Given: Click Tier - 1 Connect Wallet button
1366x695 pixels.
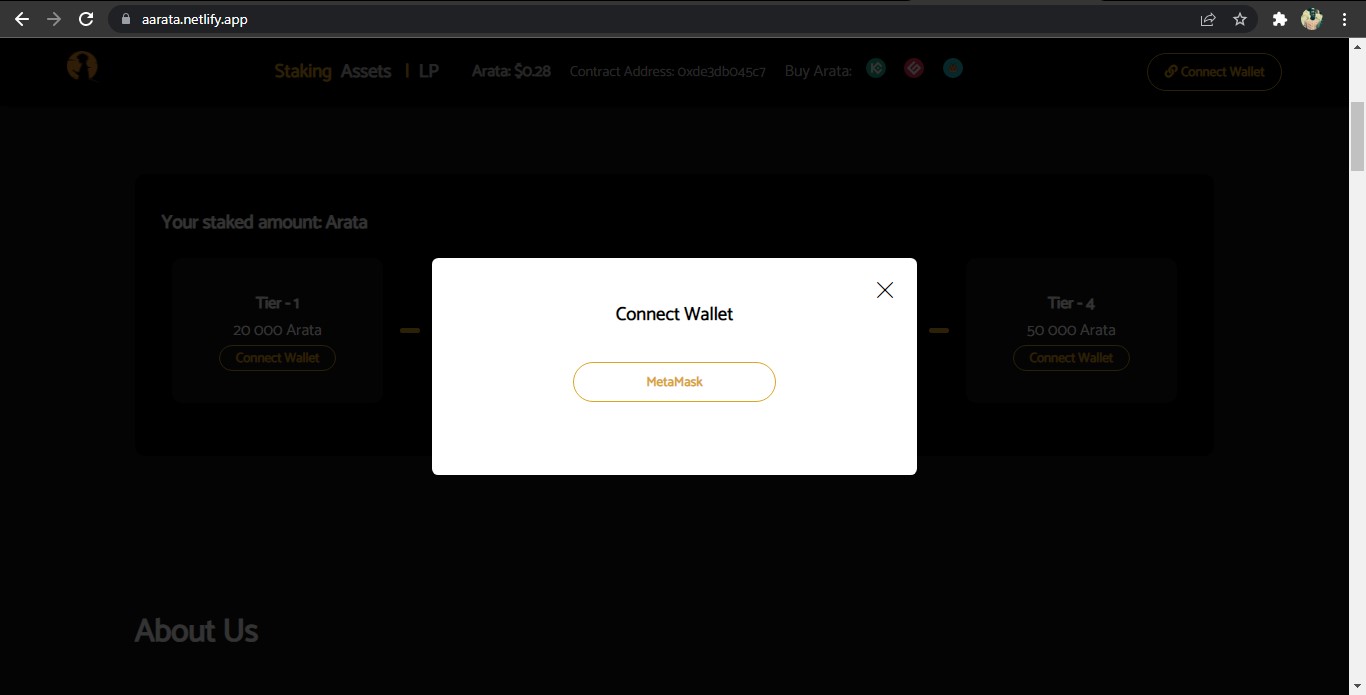Looking at the screenshot, I should (x=277, y=358).
